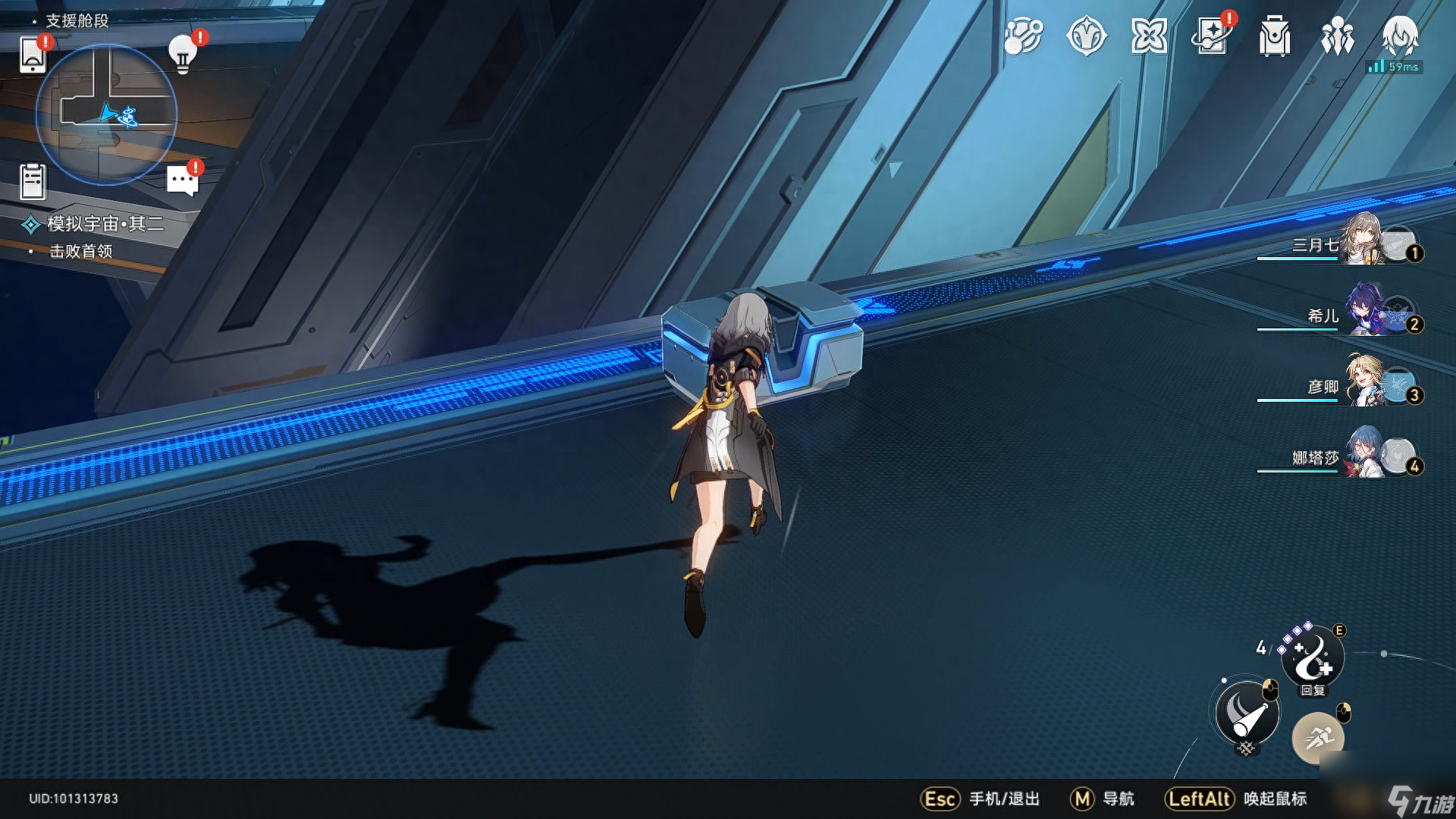Open the circular minimap
The image size is (1456, 819).
tap(106, 115)
